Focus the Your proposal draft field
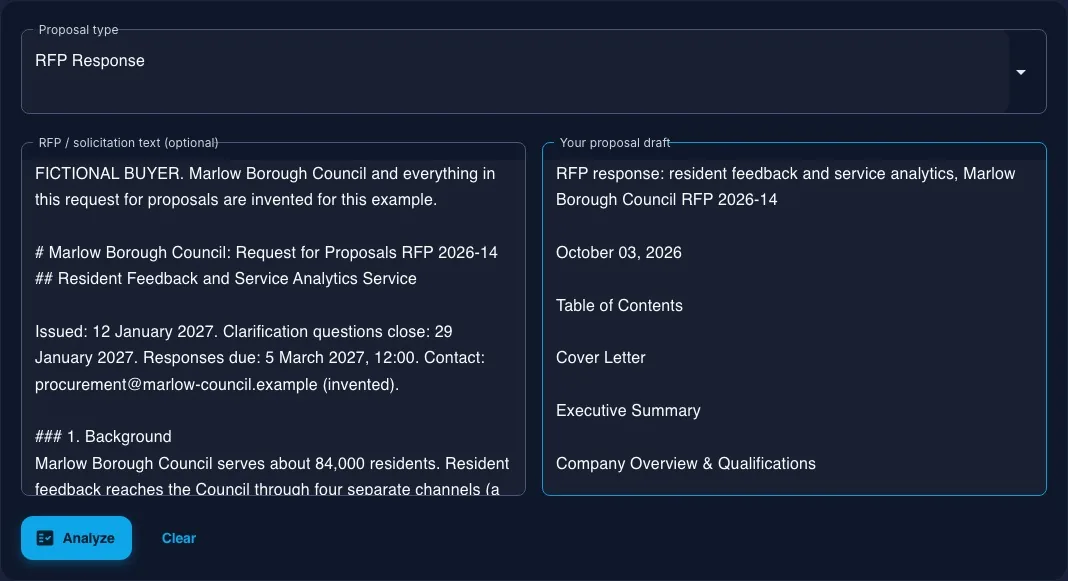1068x581 pixels. click(794, 319)
